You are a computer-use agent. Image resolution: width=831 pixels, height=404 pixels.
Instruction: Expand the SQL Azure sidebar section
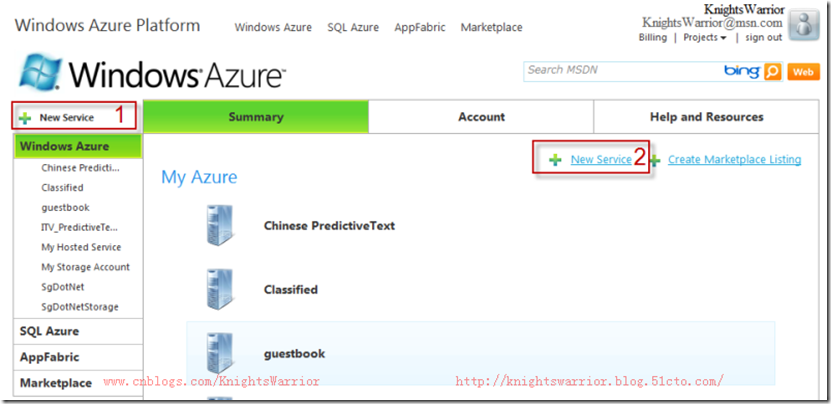pyautogui.click(x=50, y=331)
